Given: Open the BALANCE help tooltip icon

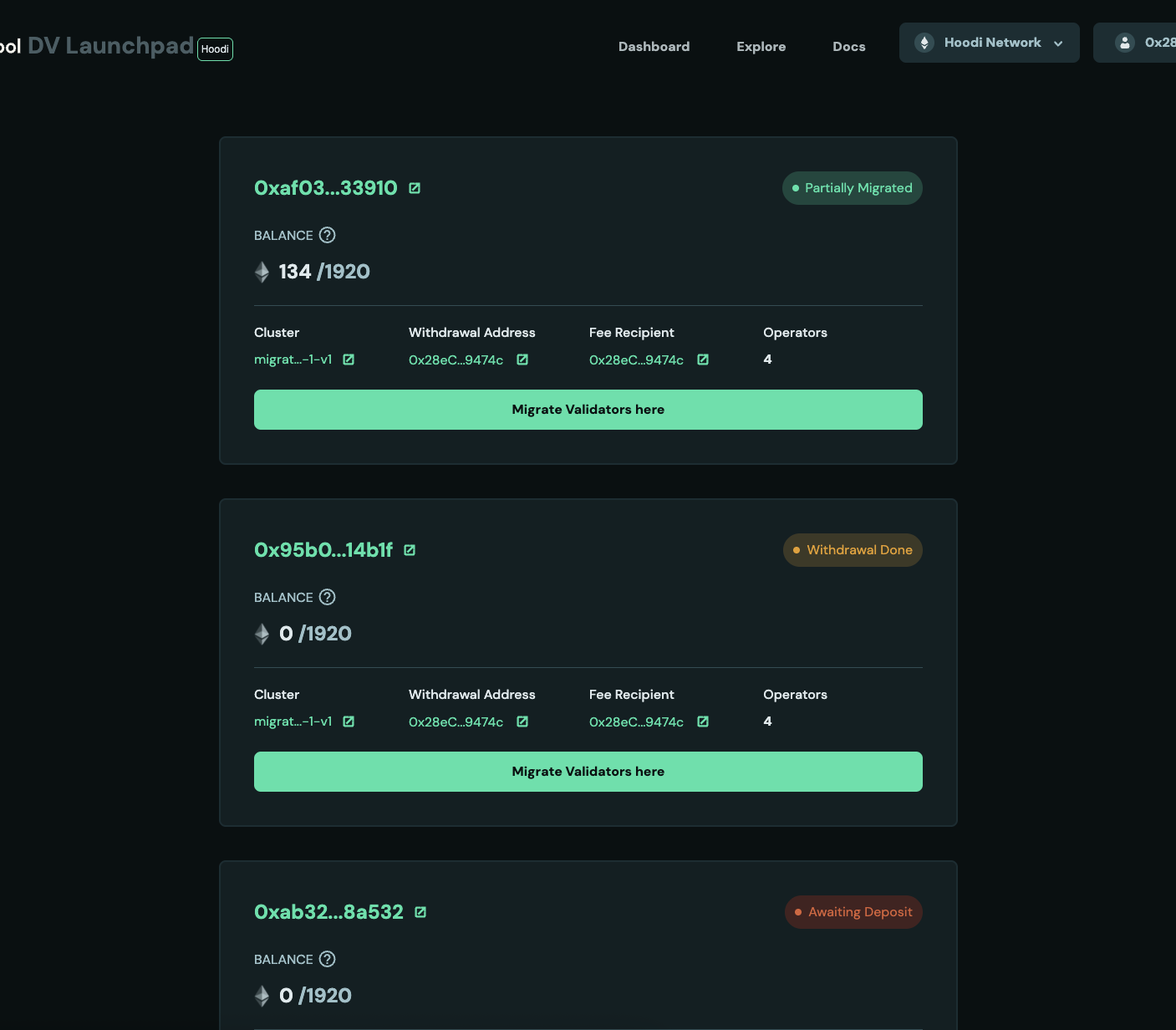Looking at the screenshot, I should click(328, 235).
